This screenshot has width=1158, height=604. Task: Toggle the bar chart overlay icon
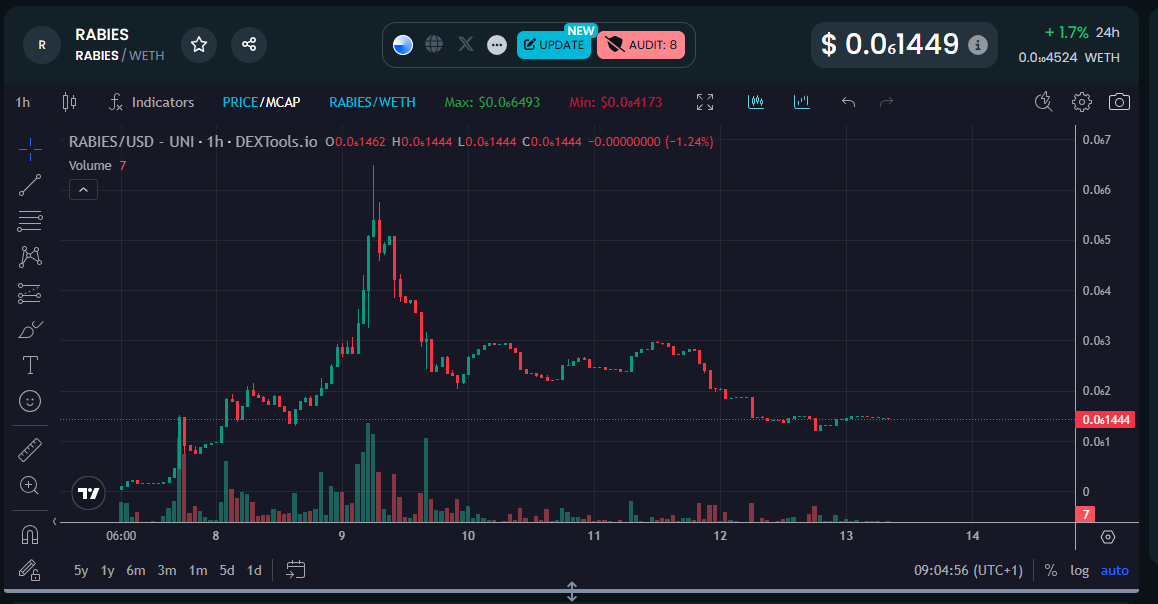click(x=802, y=102)
